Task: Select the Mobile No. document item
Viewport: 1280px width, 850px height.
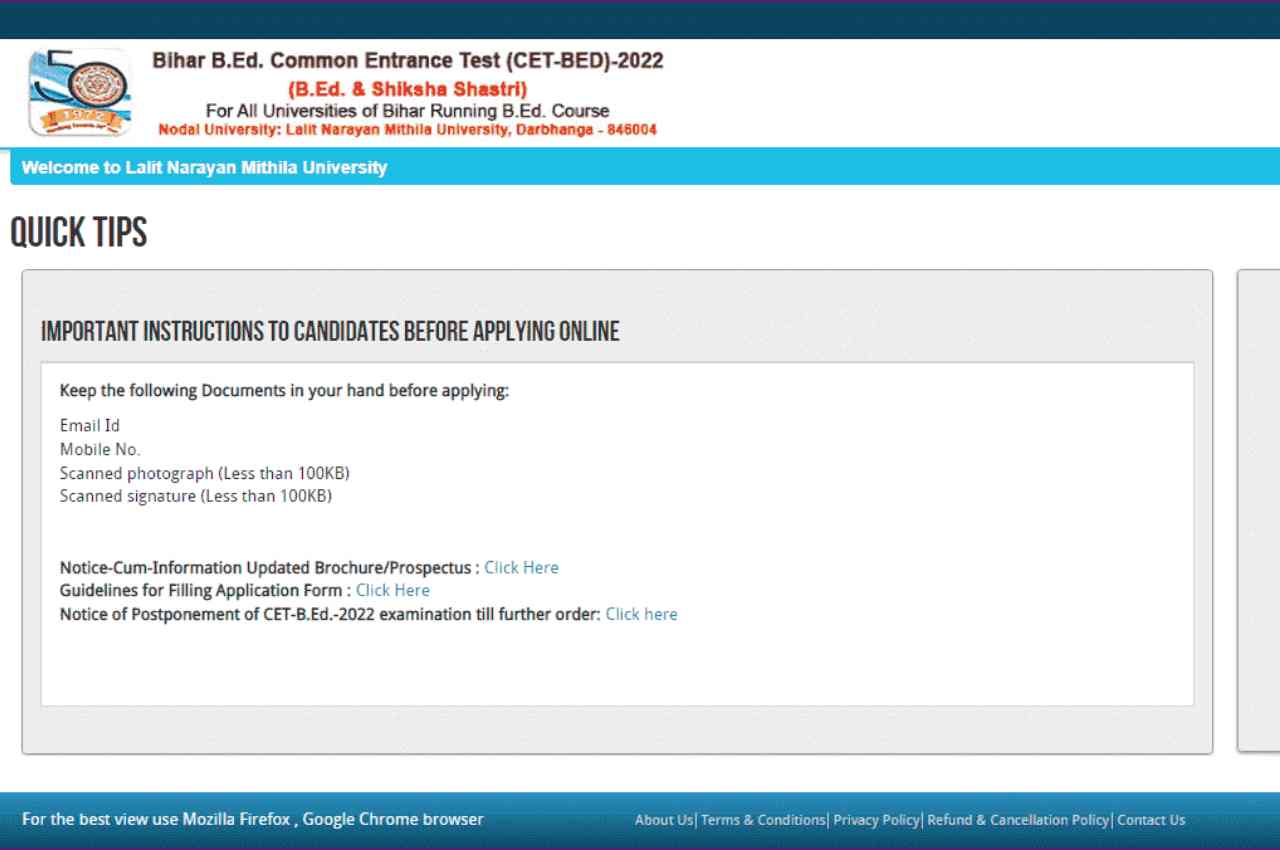Action: (x=100, y=450)
